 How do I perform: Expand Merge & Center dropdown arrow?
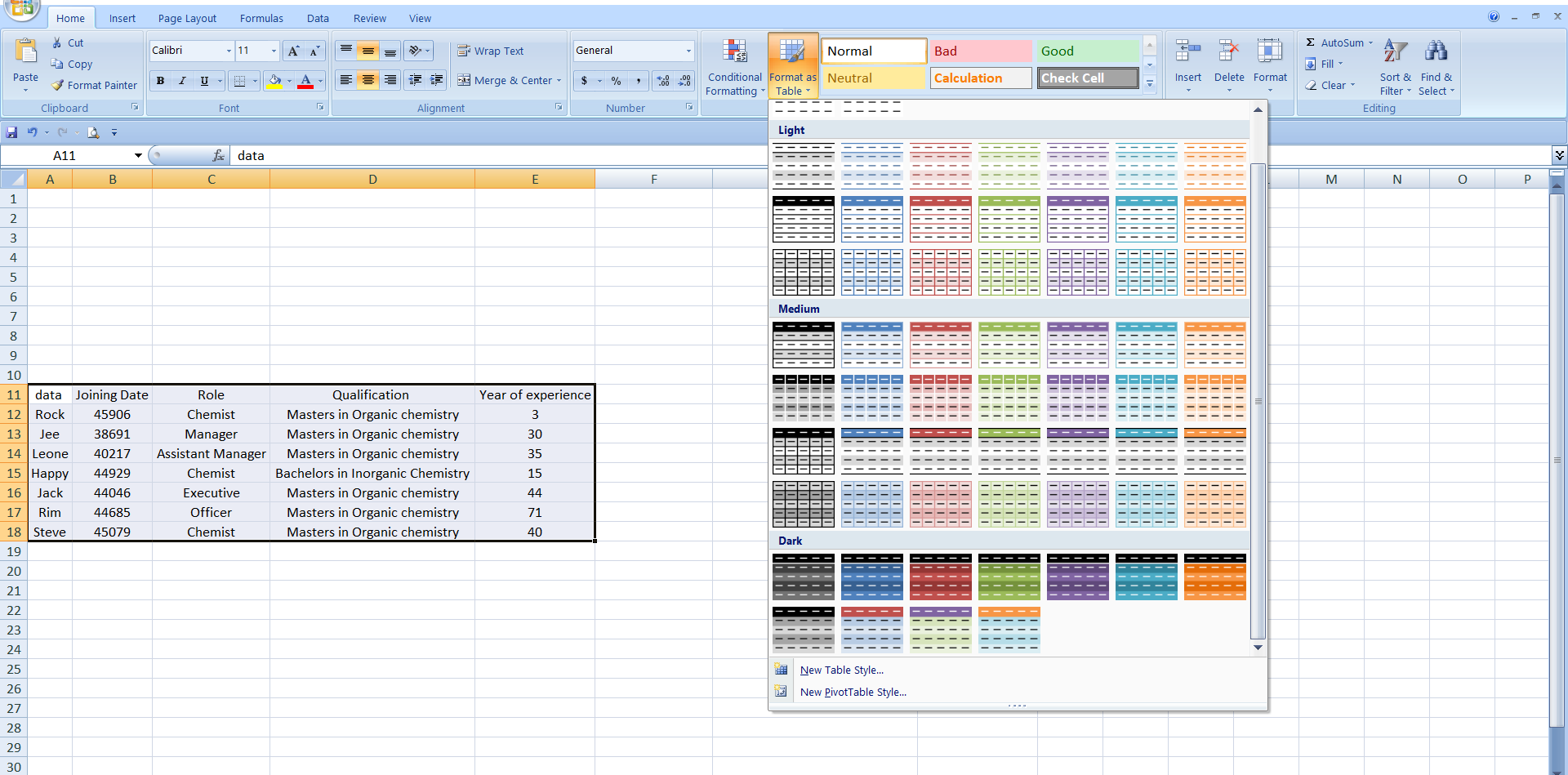coord(559,81)
